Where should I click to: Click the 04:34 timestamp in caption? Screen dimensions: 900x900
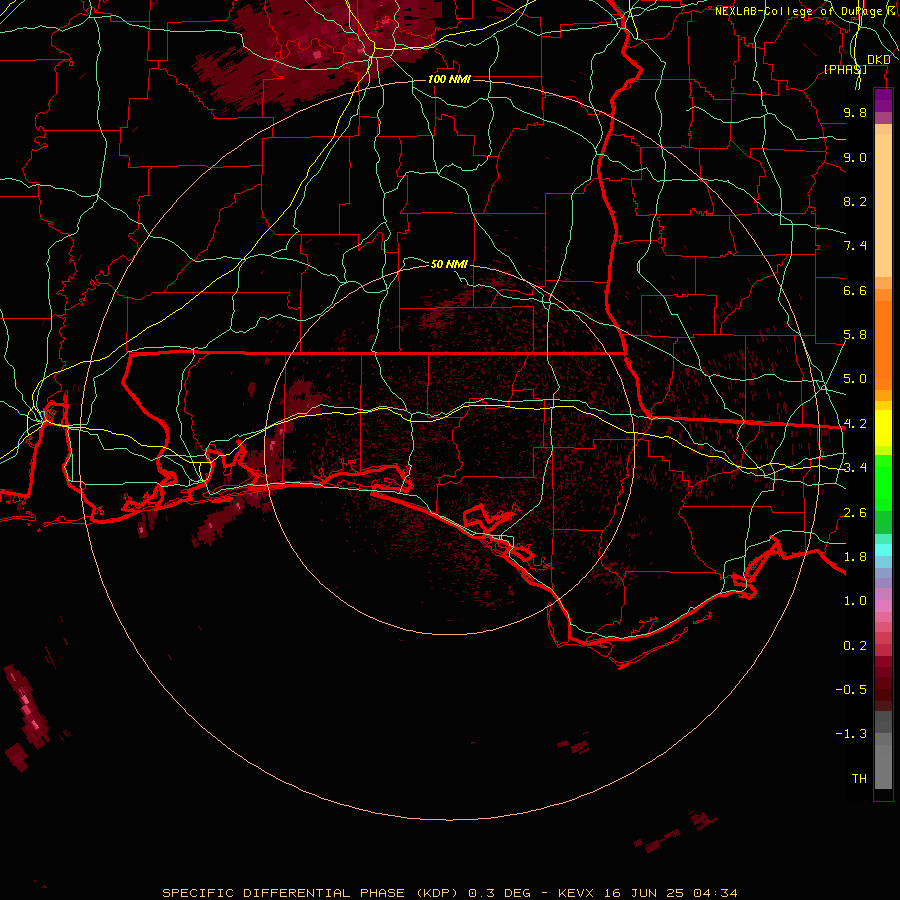point(715,893)
